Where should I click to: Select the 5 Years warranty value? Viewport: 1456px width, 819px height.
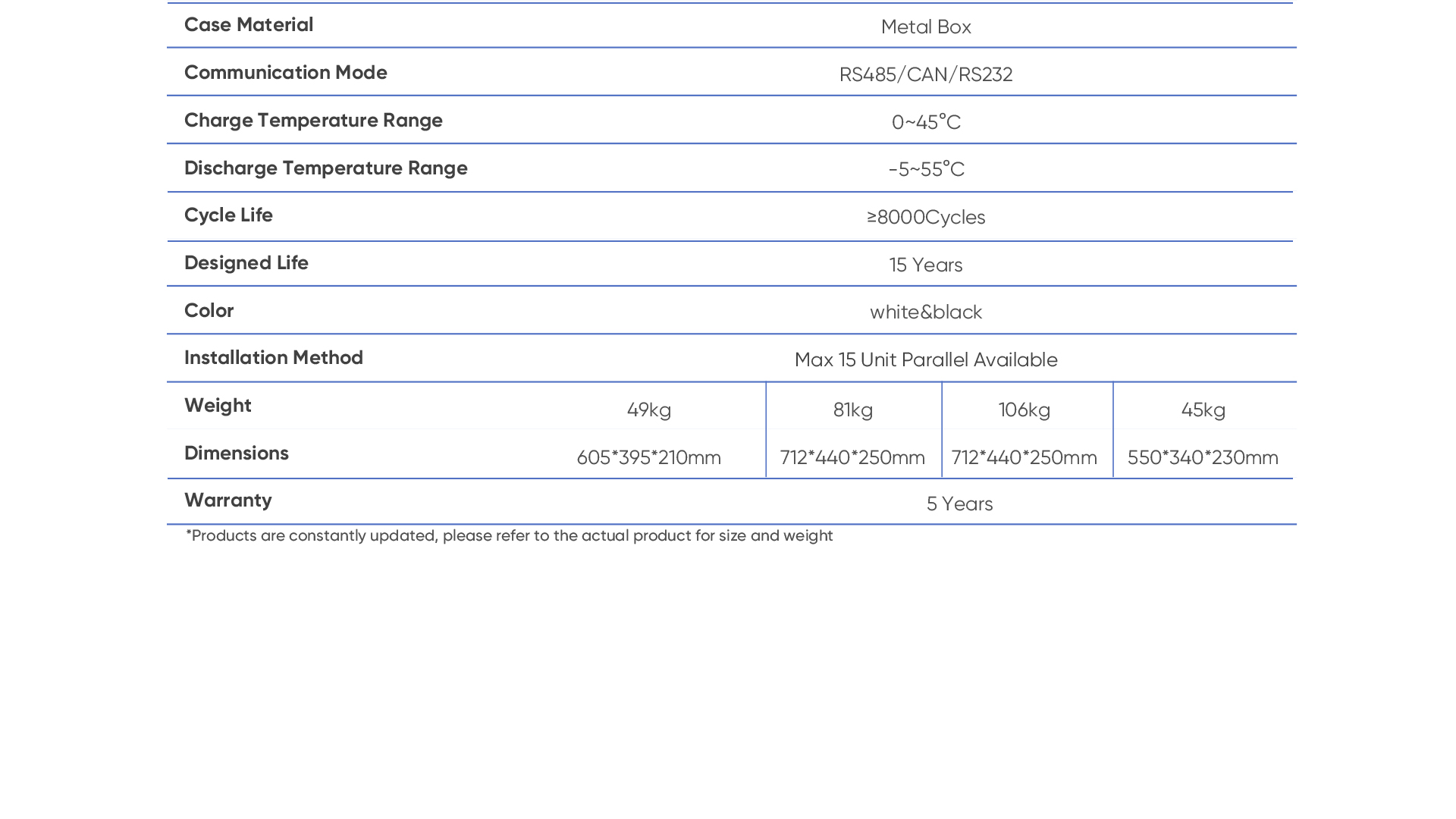(959, 504)
